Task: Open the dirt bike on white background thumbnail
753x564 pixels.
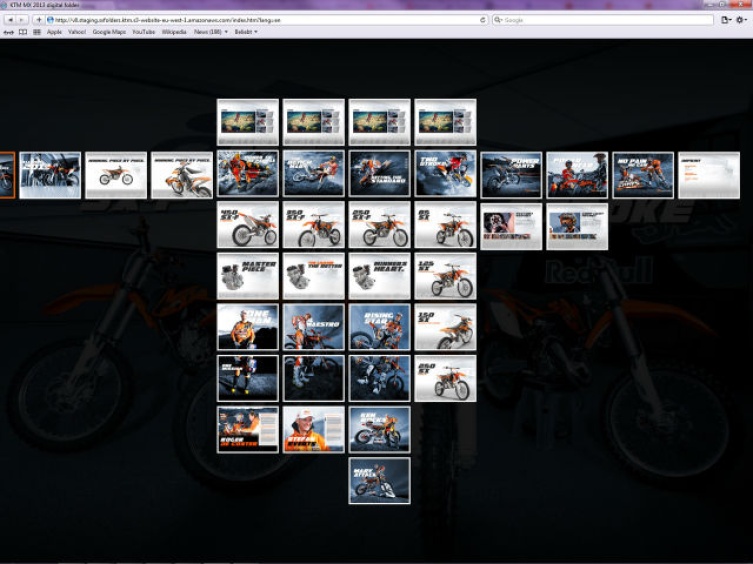Action: [x=116, y=175]
